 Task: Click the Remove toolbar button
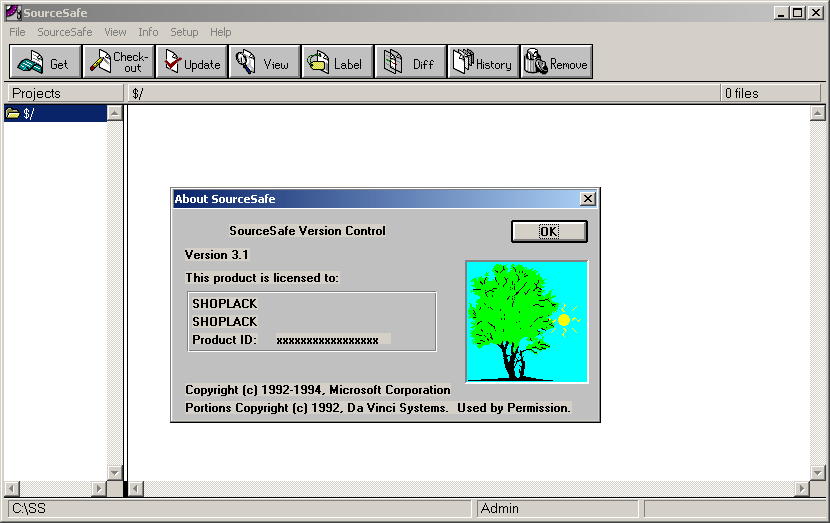click(557, 62)
